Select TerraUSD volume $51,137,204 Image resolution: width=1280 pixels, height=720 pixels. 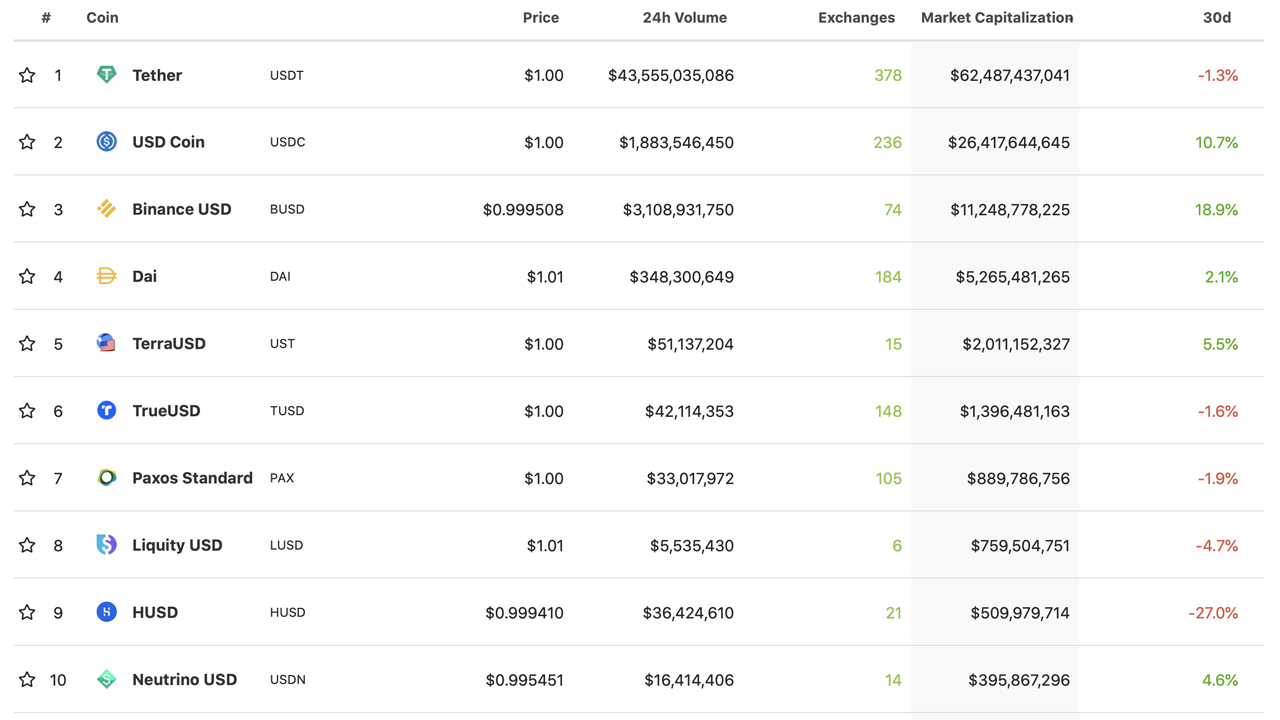coord(690,343)
